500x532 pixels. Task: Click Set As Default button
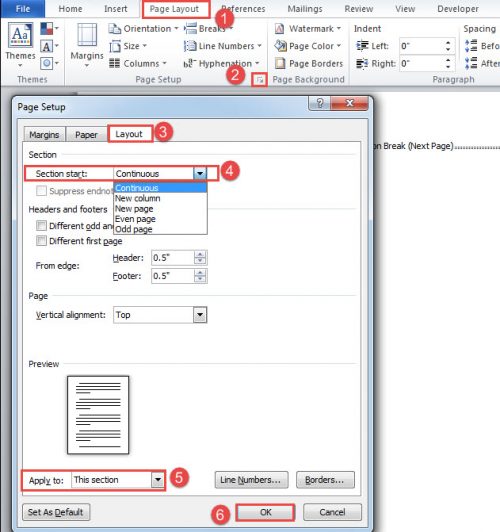coord(56,512)
